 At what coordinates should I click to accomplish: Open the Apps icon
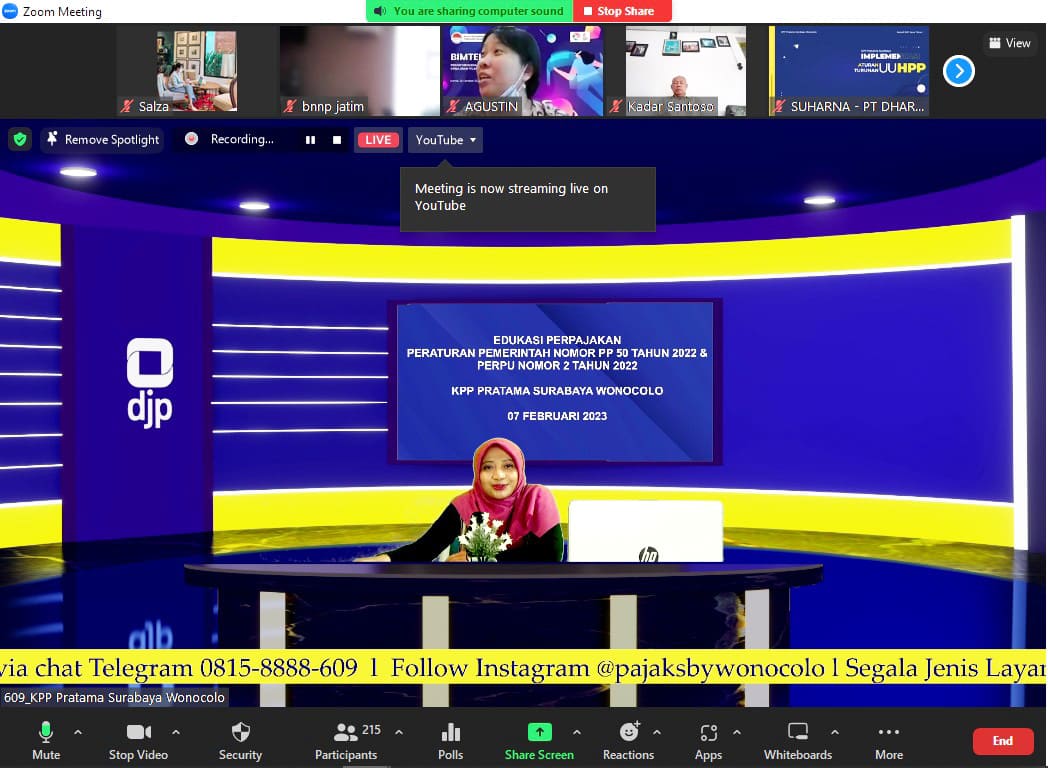708,740
